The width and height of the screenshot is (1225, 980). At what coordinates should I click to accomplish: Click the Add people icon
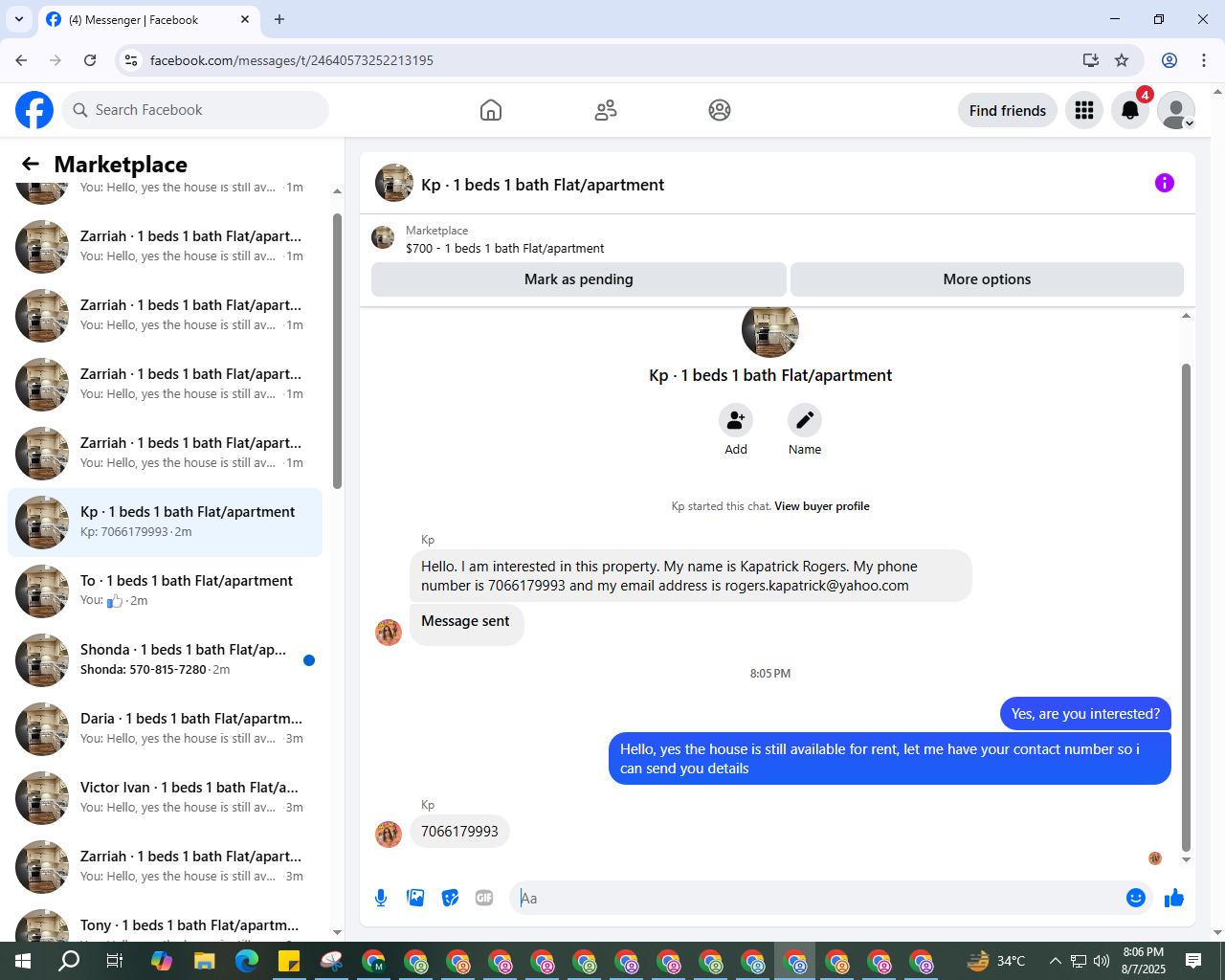point(736,420)
